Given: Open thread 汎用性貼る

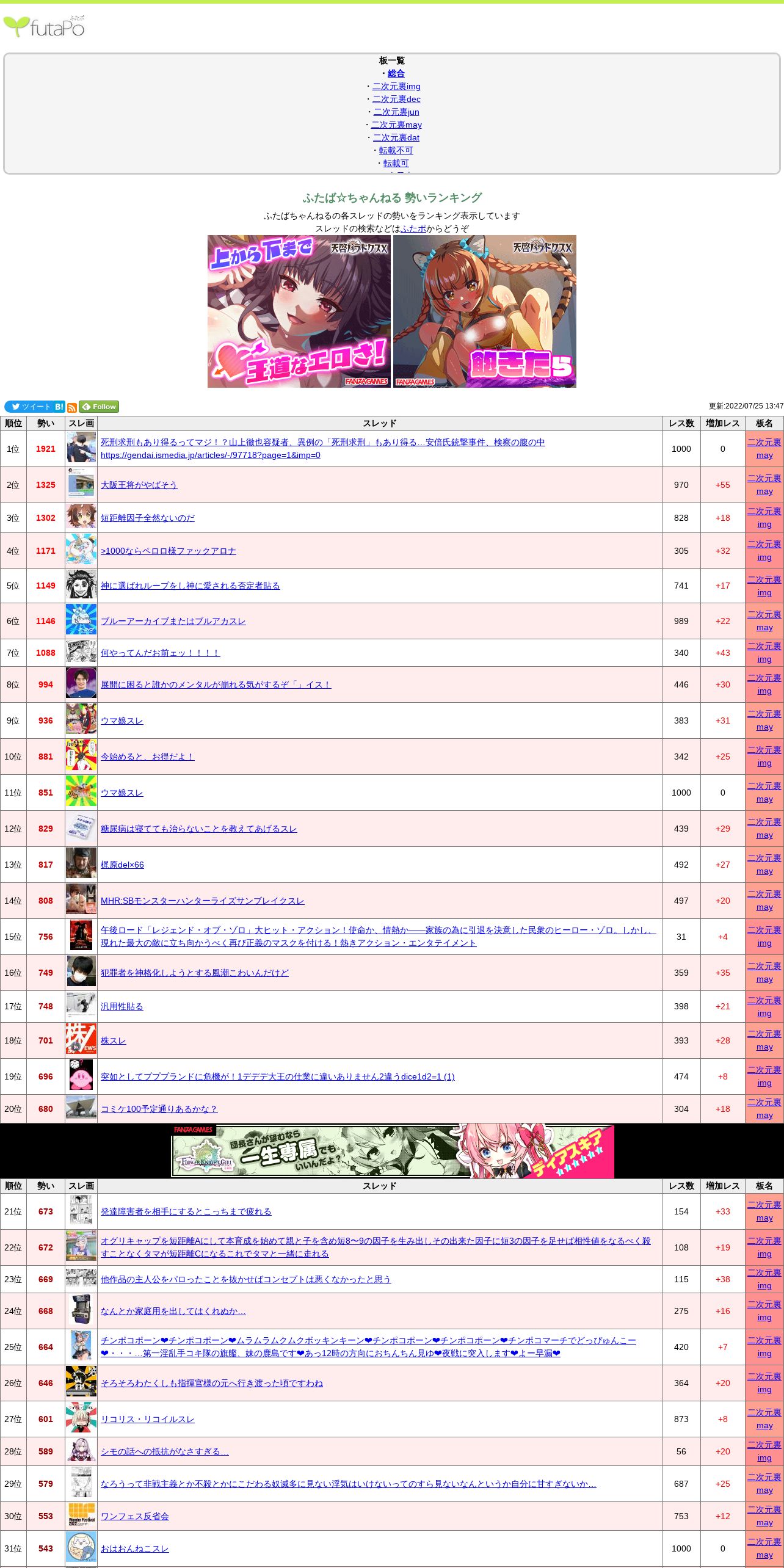Looking at the screenshot, I should pos(122,1006).
